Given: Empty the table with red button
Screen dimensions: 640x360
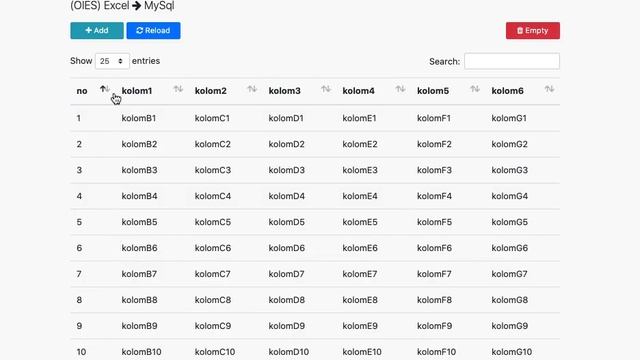Looking at the screenshot, I should [x=533, y=31].
